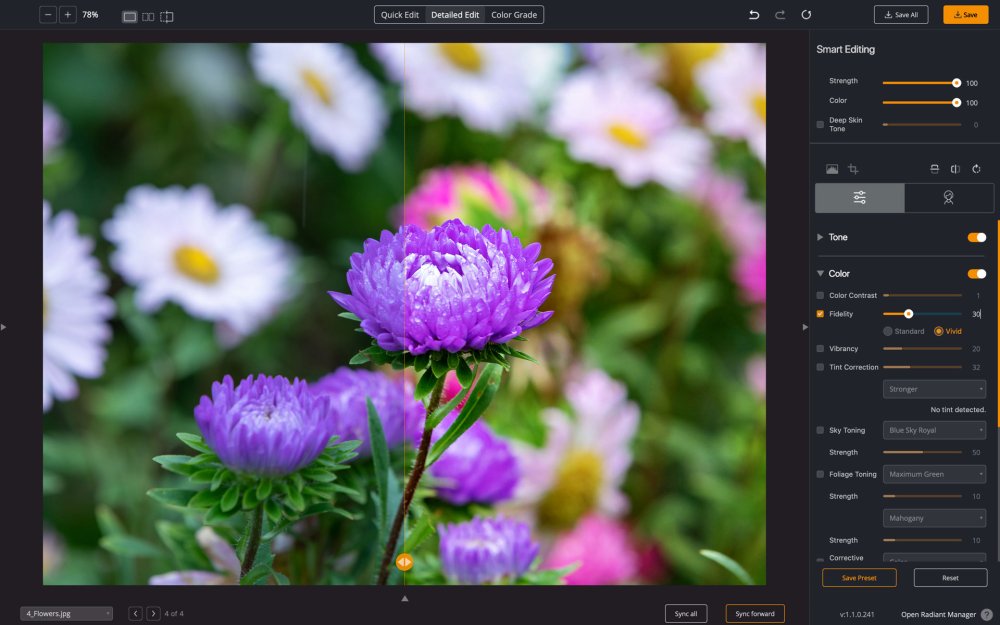1000x625 pixels.
Task: Click the orange Save button
Action: tap(966, 15)
